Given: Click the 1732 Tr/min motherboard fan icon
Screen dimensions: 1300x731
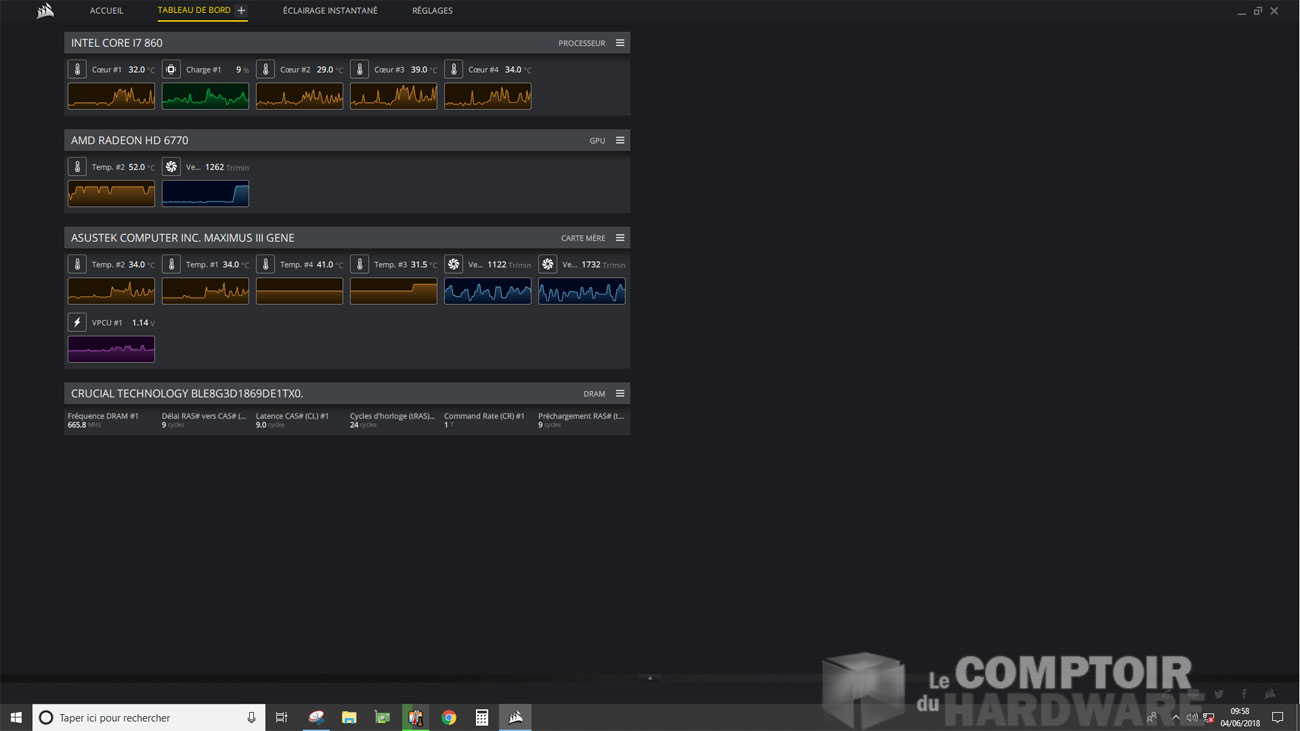Looking at the screenshot, I should click(x=547, y=265).
